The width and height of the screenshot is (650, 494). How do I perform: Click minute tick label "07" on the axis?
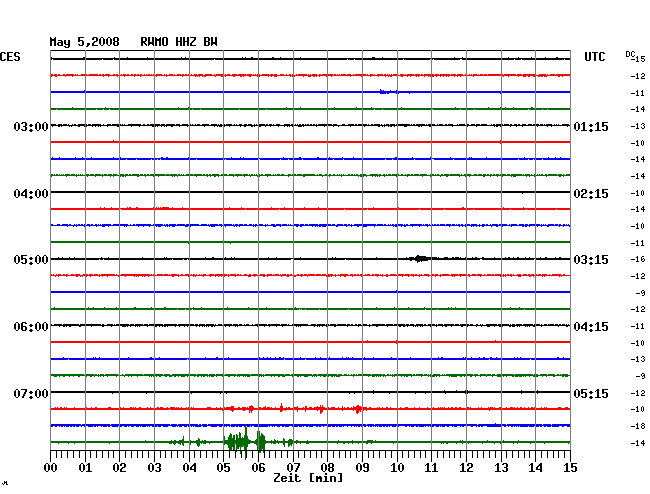(x=293, y=467)
